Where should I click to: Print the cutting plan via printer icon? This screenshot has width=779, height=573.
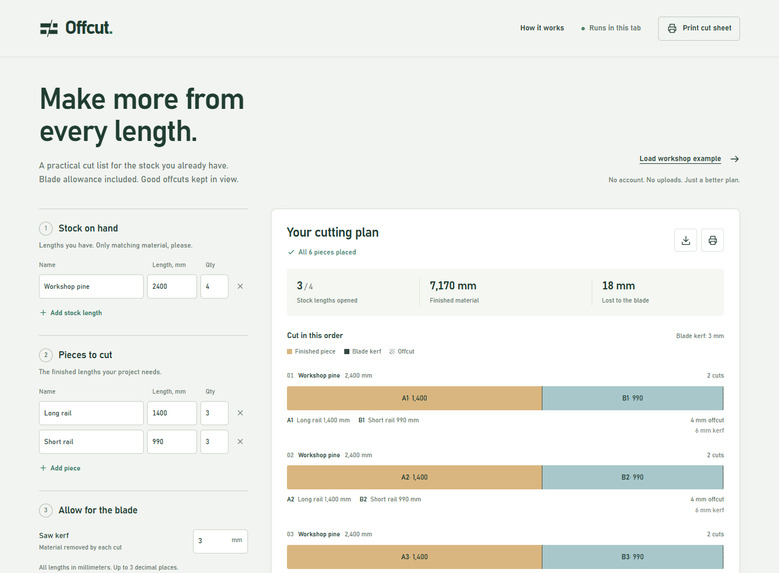point(712,241)
